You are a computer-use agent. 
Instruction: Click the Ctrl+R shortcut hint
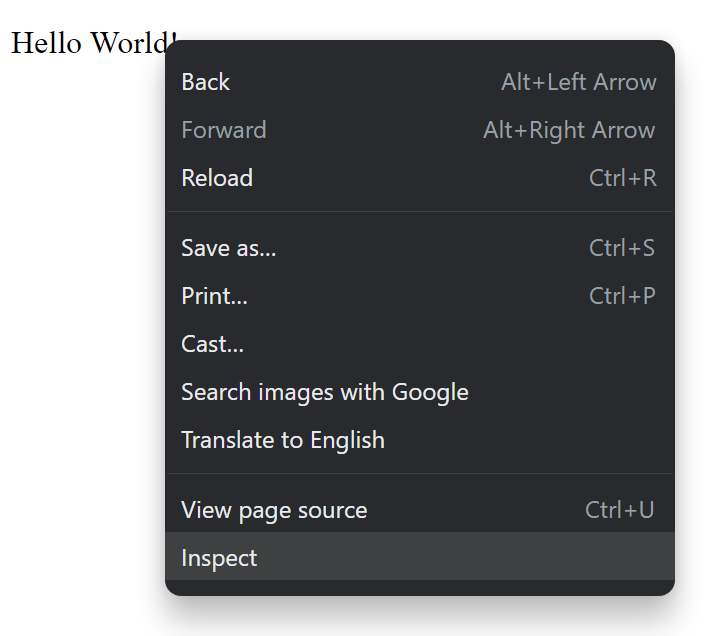point(623,178)
